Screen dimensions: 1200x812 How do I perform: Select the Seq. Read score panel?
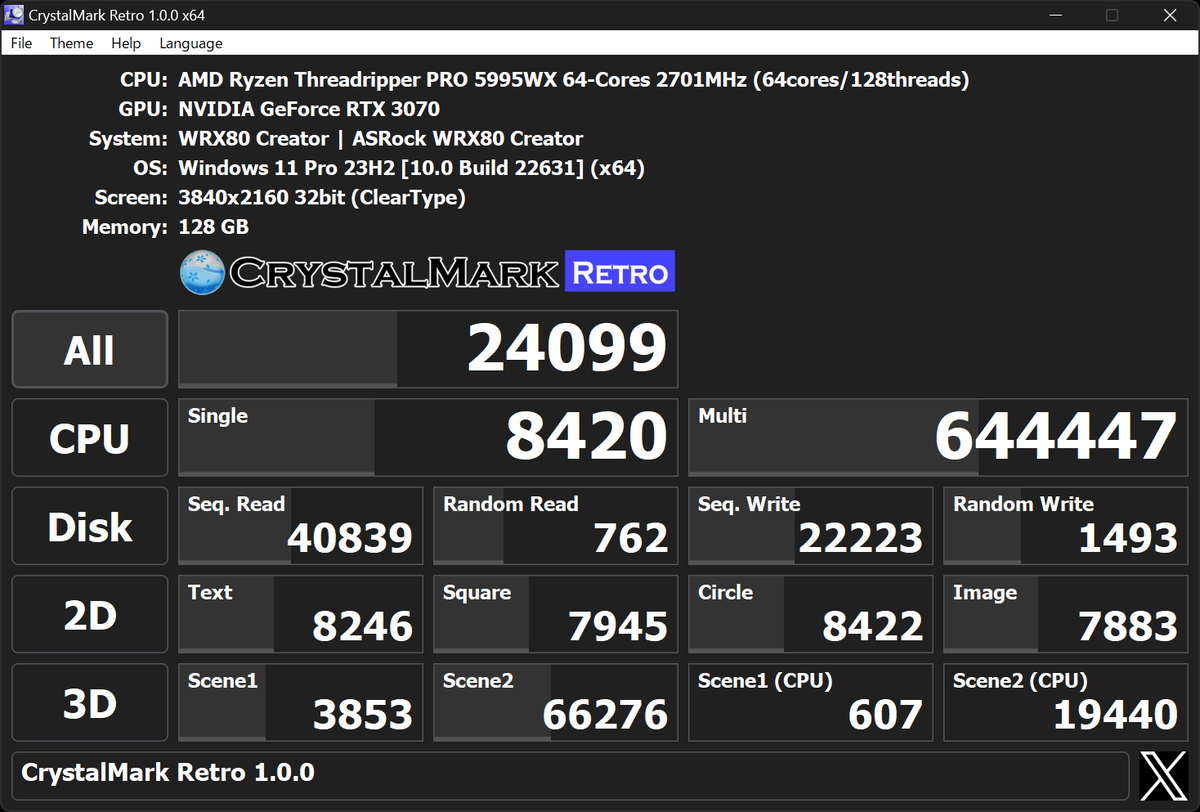point(300,525)
